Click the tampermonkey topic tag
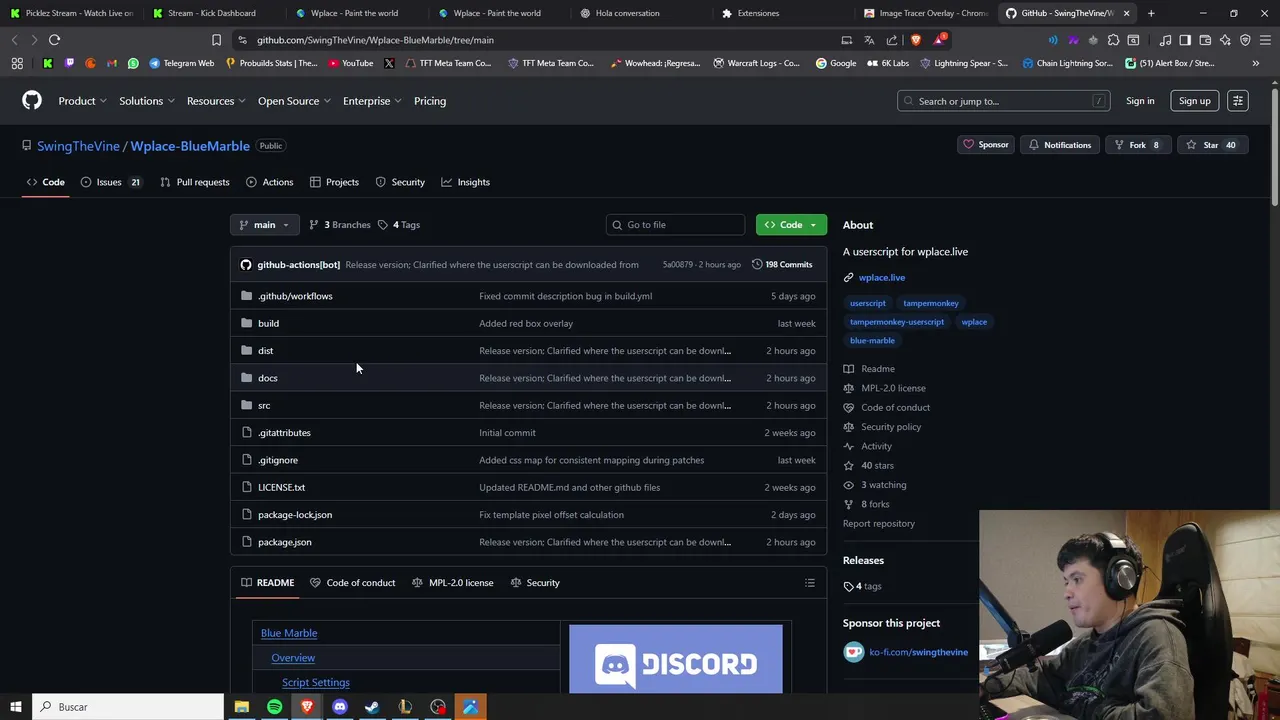The width and height of the screenshot is (1280, 720). (x=931, y=303)
